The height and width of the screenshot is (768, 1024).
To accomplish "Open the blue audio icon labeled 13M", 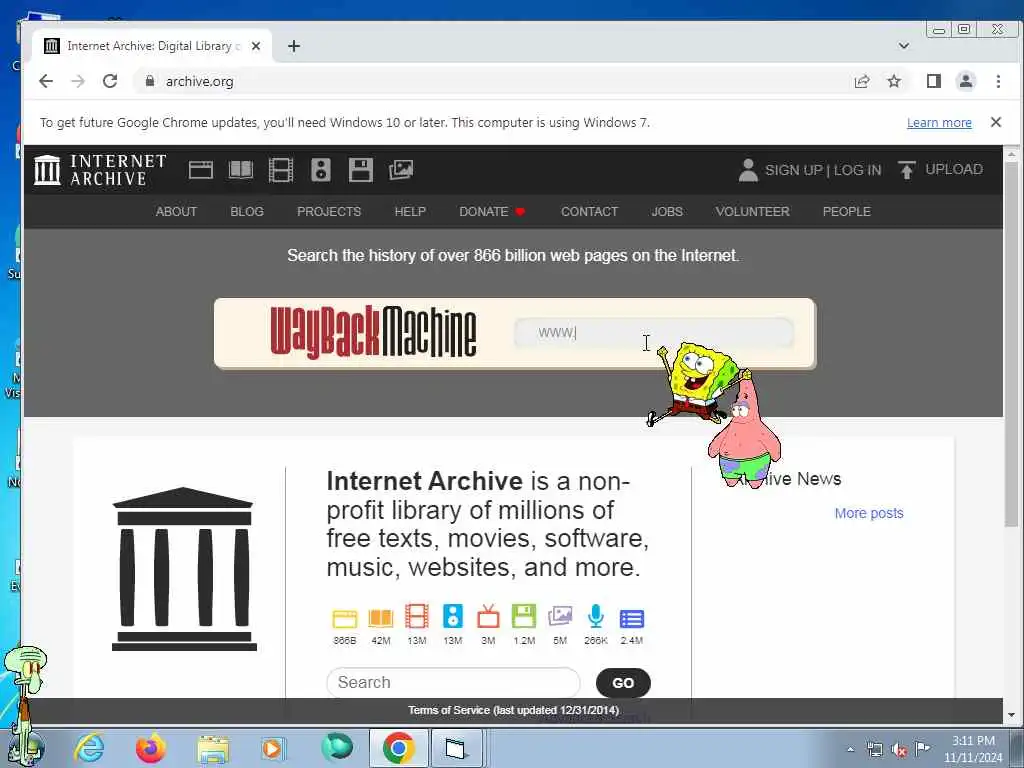I will (x=453, y=616).
